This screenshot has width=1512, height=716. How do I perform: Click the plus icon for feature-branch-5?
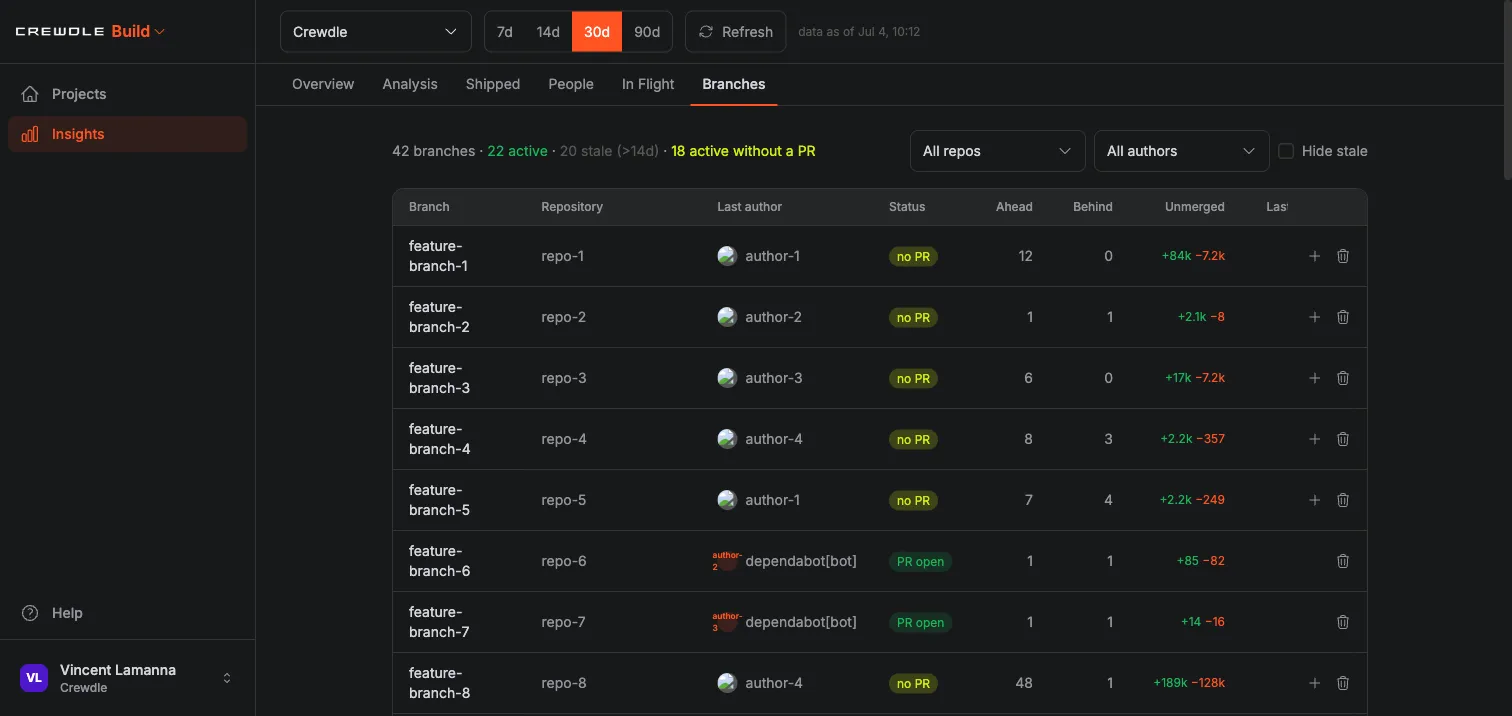click(1315, 500)
